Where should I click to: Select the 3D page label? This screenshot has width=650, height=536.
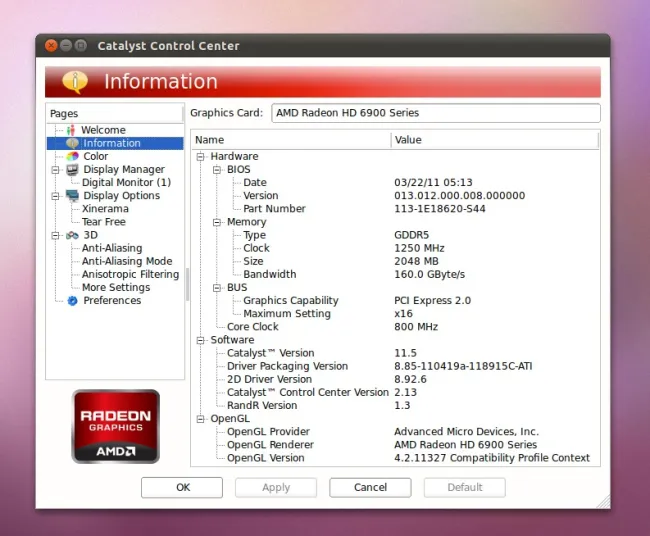click(90, 235)
